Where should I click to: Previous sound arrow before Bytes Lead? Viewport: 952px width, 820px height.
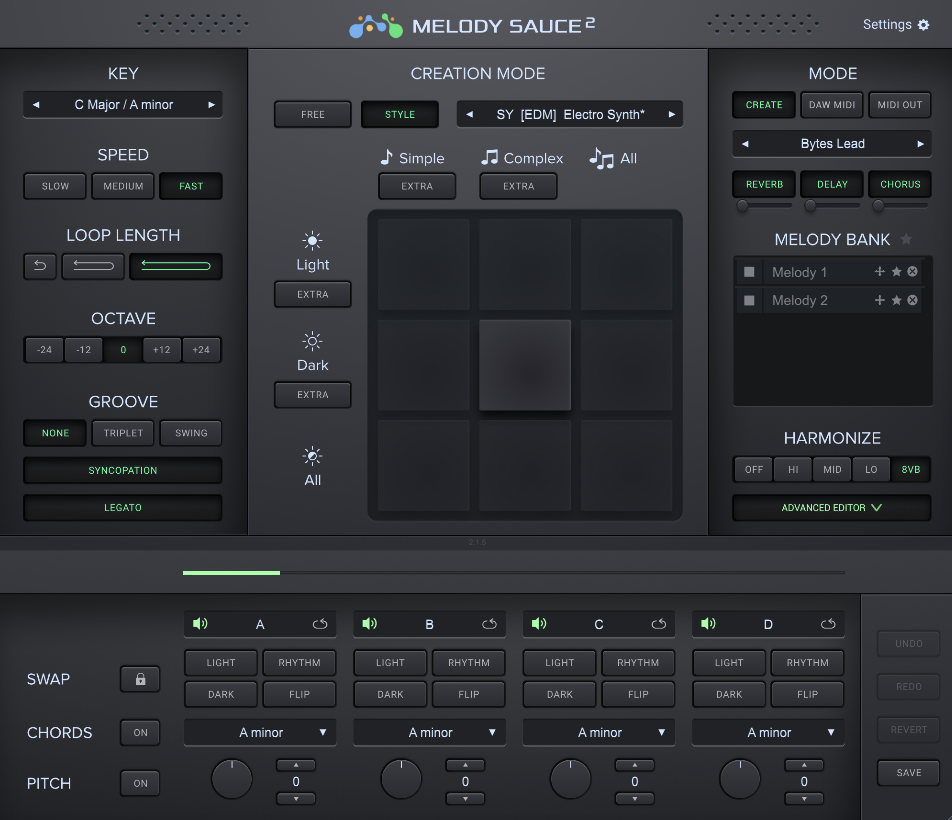coord(745,144)
